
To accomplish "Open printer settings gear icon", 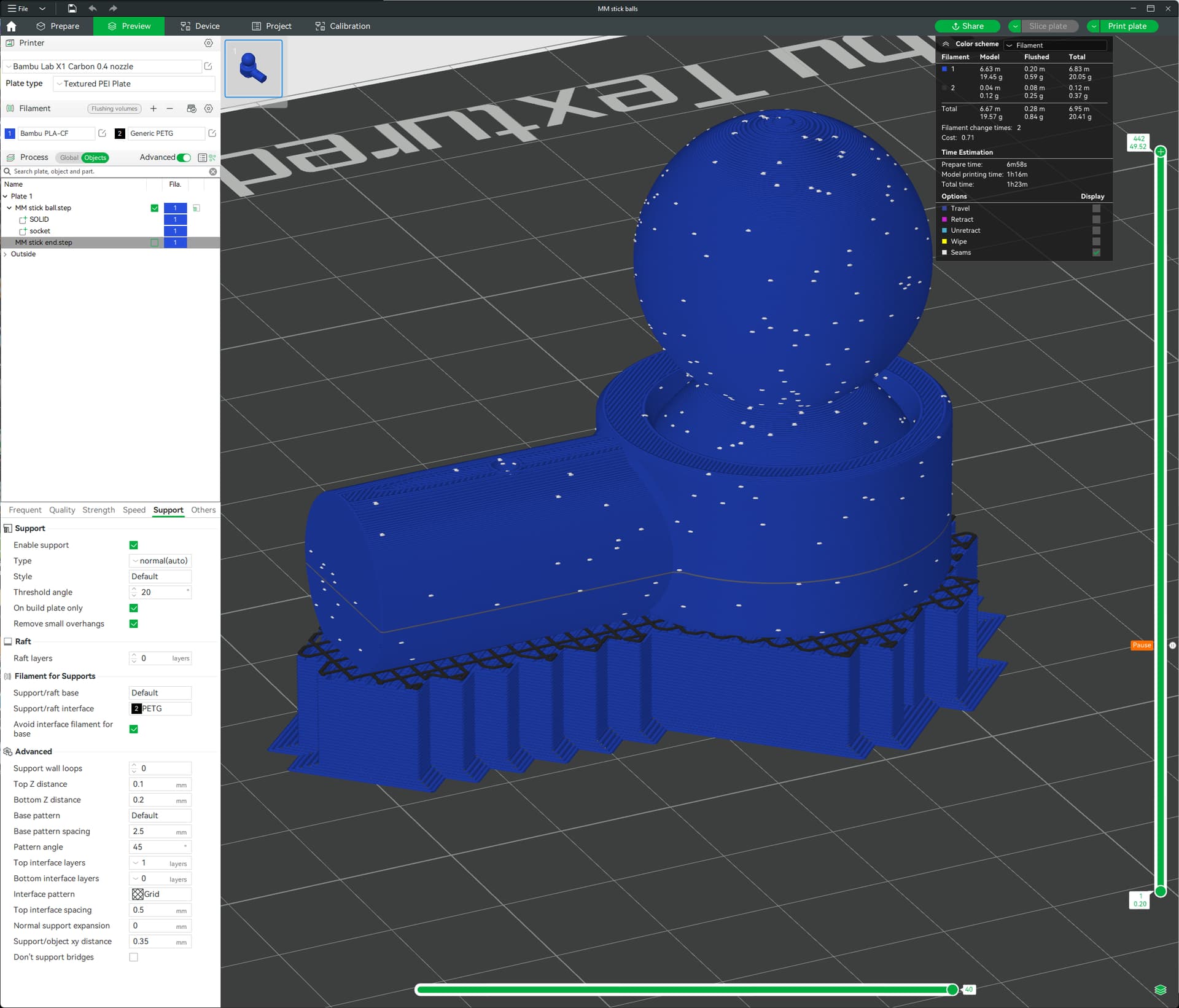I will coord(208,43).
